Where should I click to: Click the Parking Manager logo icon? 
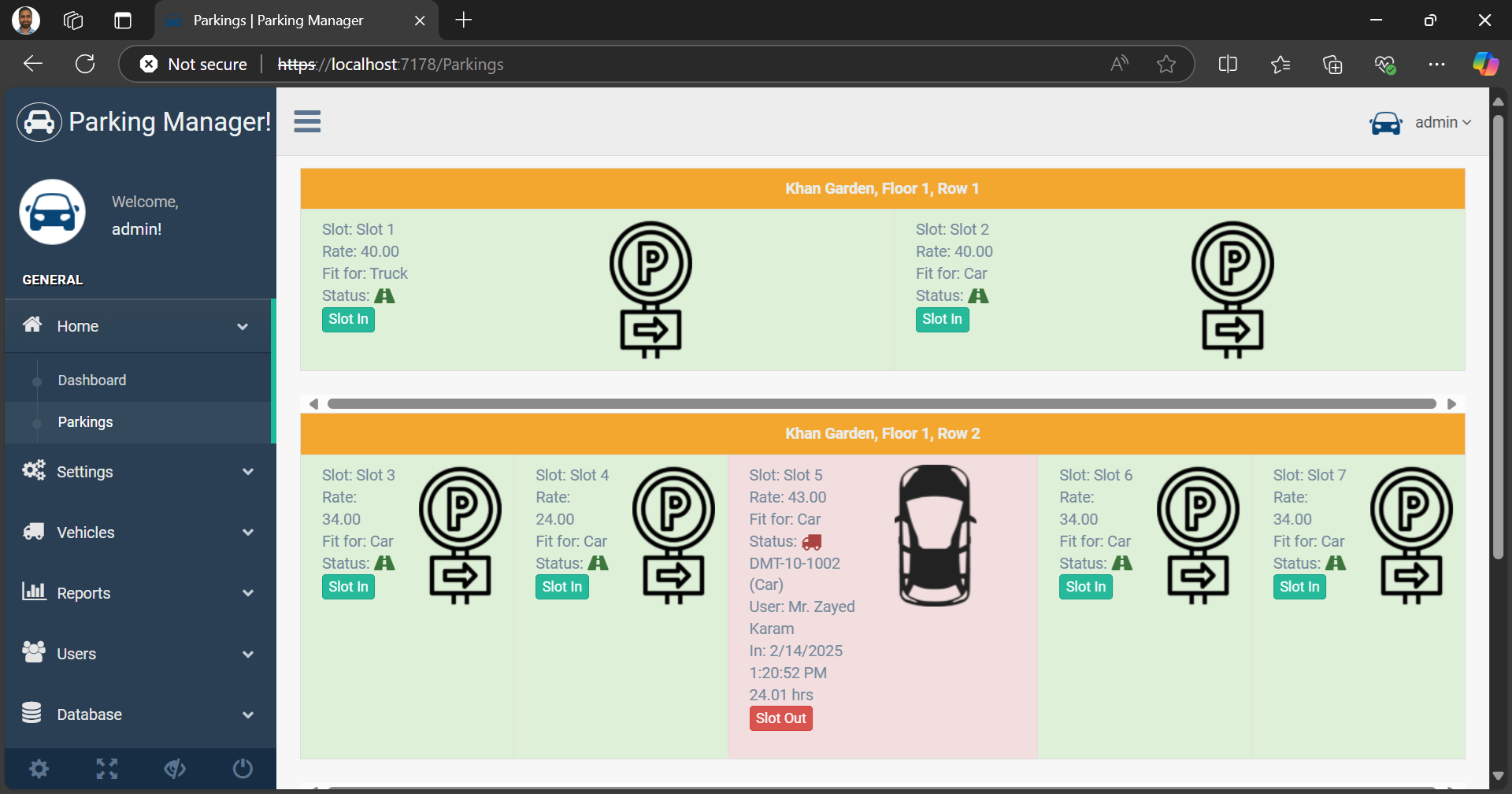(38, 121)
